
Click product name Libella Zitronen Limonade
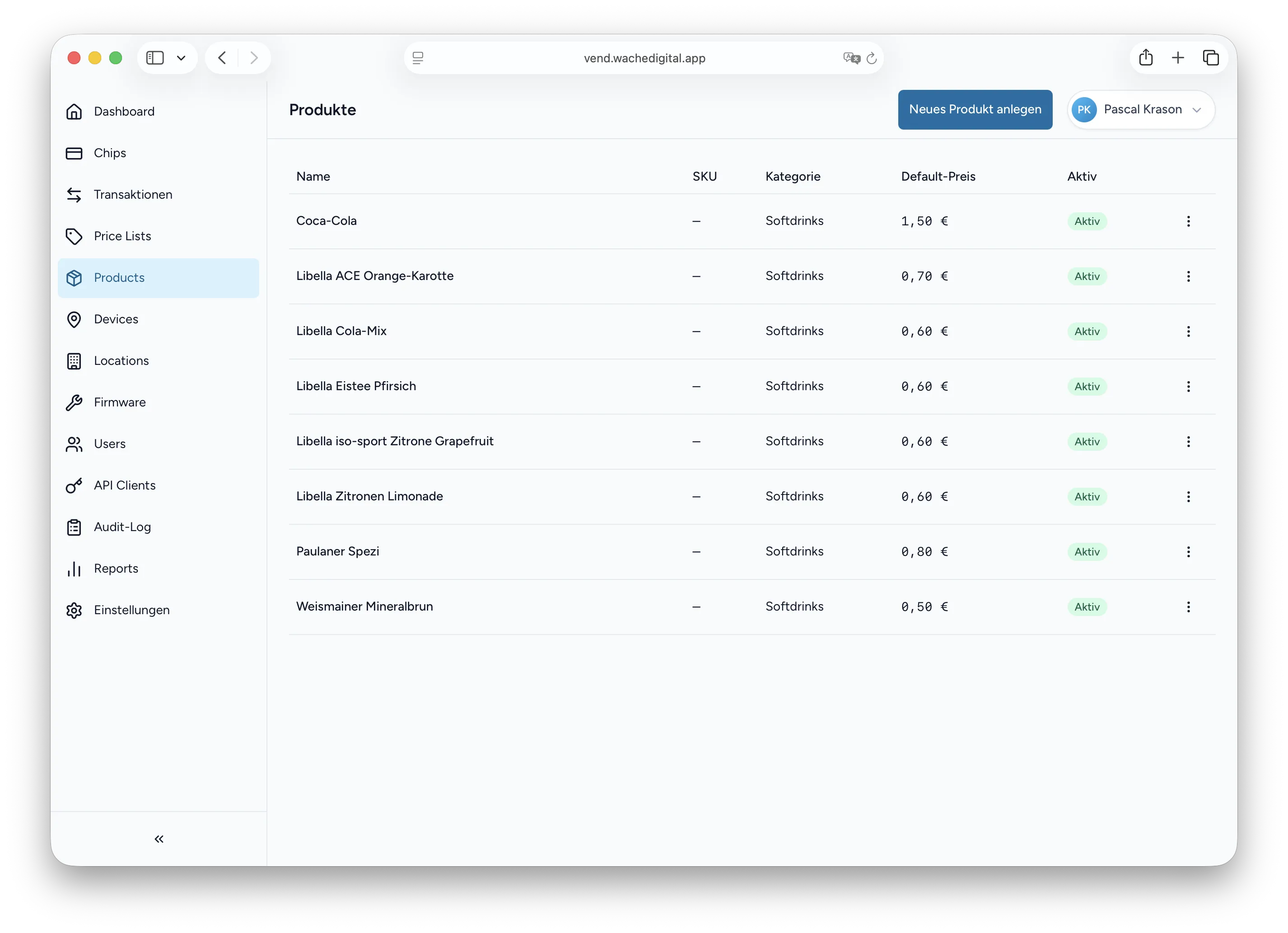(x=369, y=496)
